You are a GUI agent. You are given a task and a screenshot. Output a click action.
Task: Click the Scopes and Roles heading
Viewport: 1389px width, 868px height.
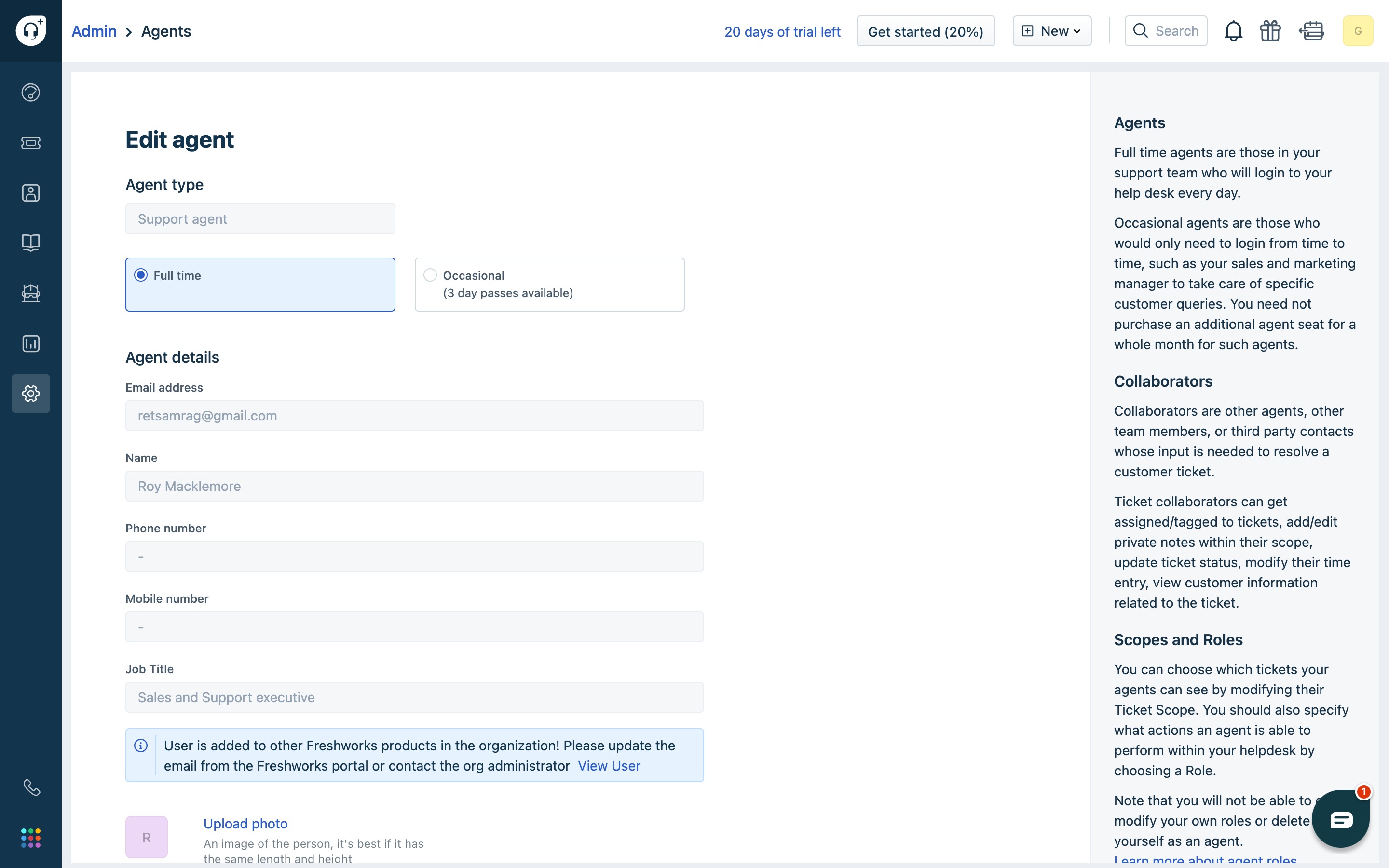1178,639
